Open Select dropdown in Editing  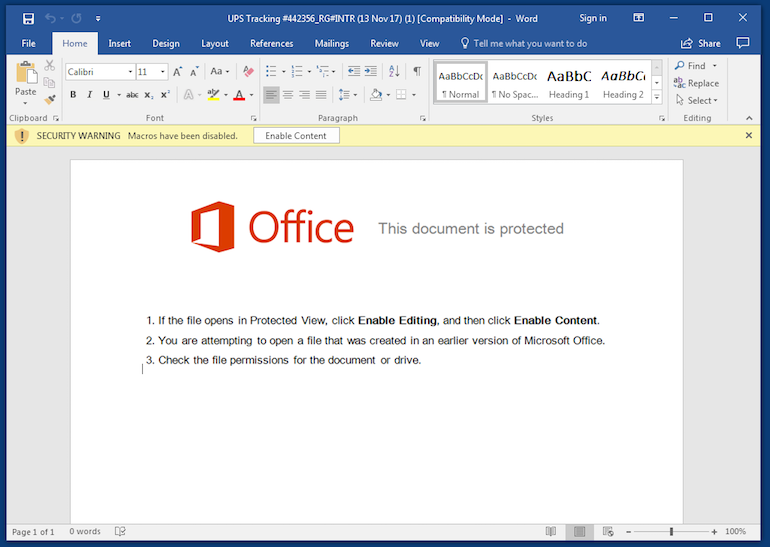(697, 100)
